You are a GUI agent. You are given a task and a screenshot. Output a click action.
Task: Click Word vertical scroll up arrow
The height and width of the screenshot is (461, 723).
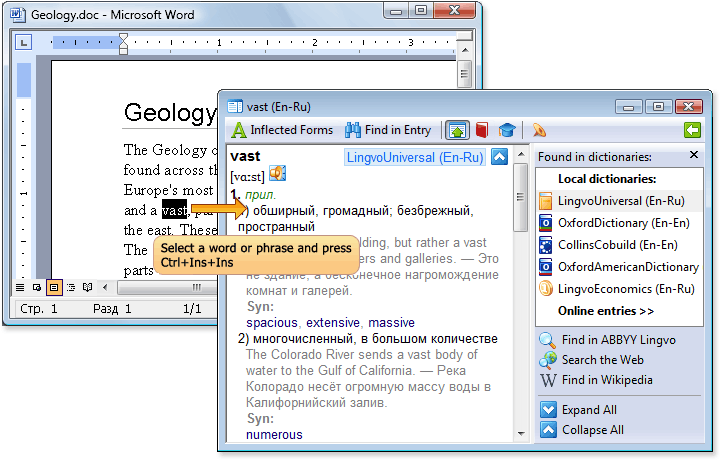pos(465,50)
